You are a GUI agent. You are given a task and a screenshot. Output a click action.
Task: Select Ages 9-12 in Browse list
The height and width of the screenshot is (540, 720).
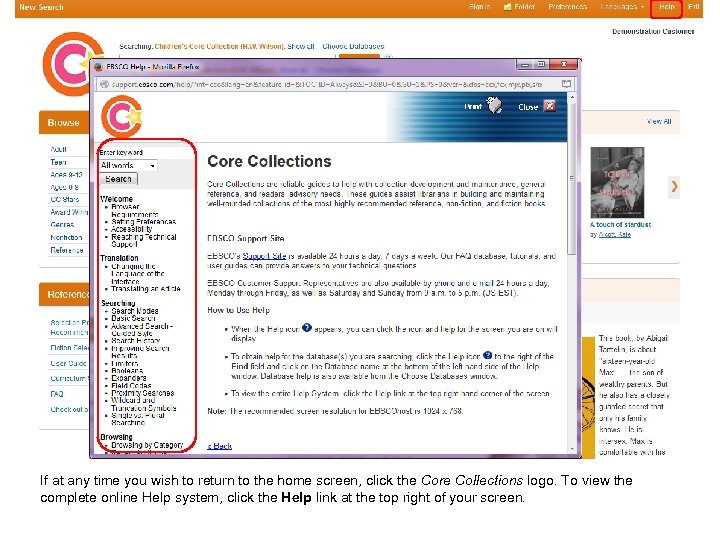pyautogui.click(x=67, y=174)
